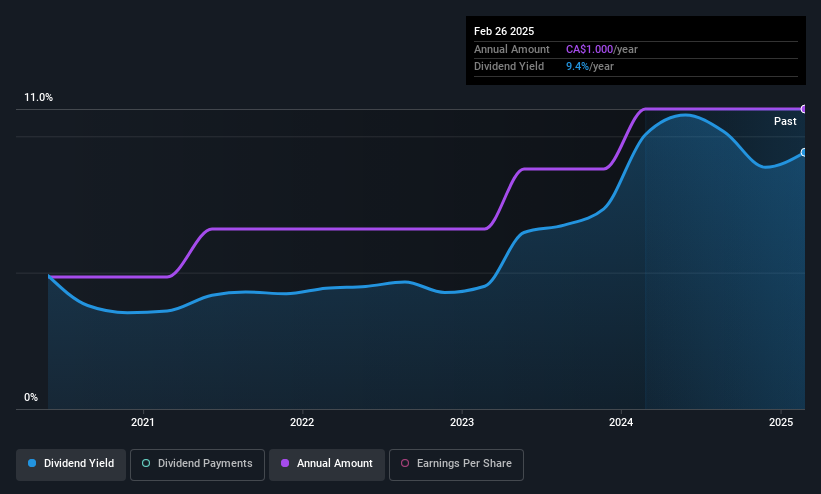Viewport: 821px width, 494px height.
Task: Click the teal Dividend Payments legend circle
Action: (x=146, y=463)
